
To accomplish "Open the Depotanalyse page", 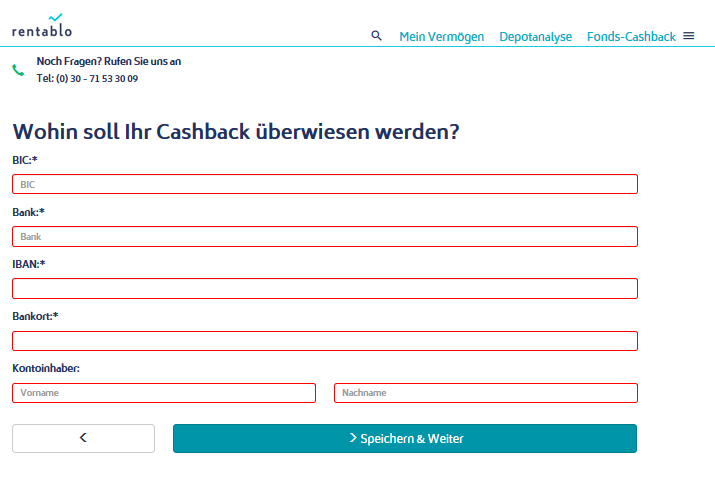I will (x=535, y=36).
